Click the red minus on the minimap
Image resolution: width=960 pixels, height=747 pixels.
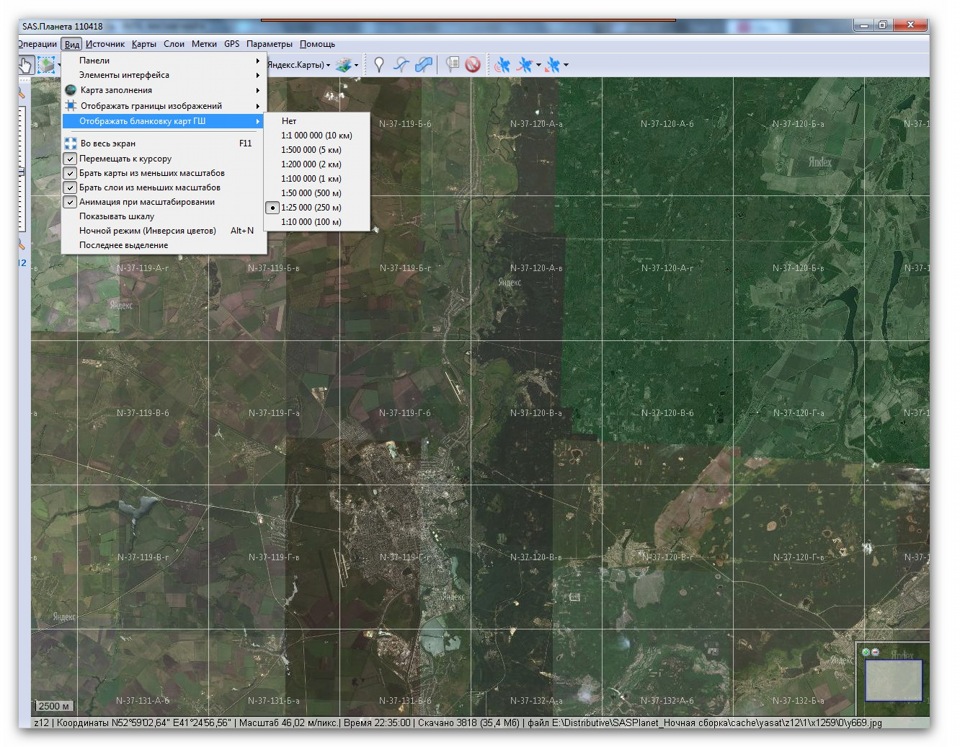click(x=875, y=652)
